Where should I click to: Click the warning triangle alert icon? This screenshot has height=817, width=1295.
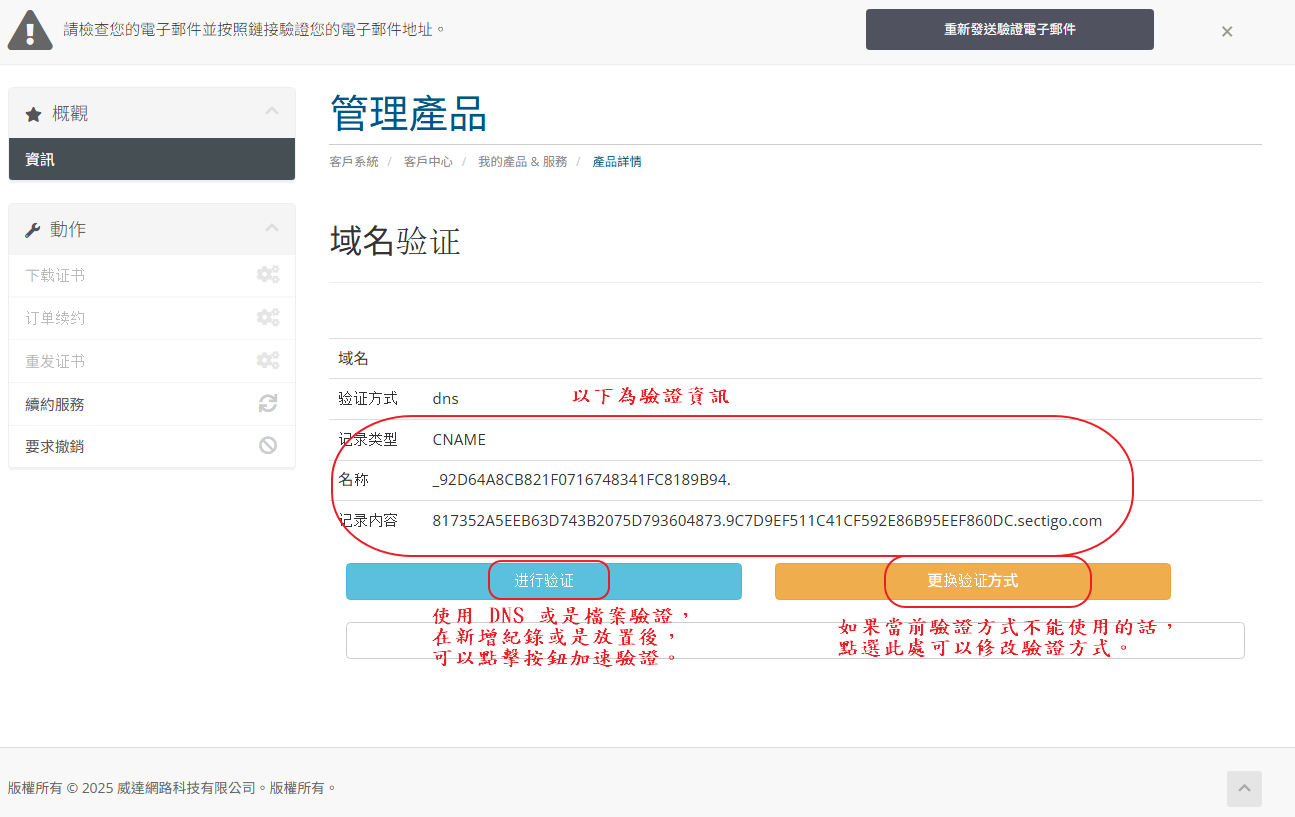click(x=30, y=30)
